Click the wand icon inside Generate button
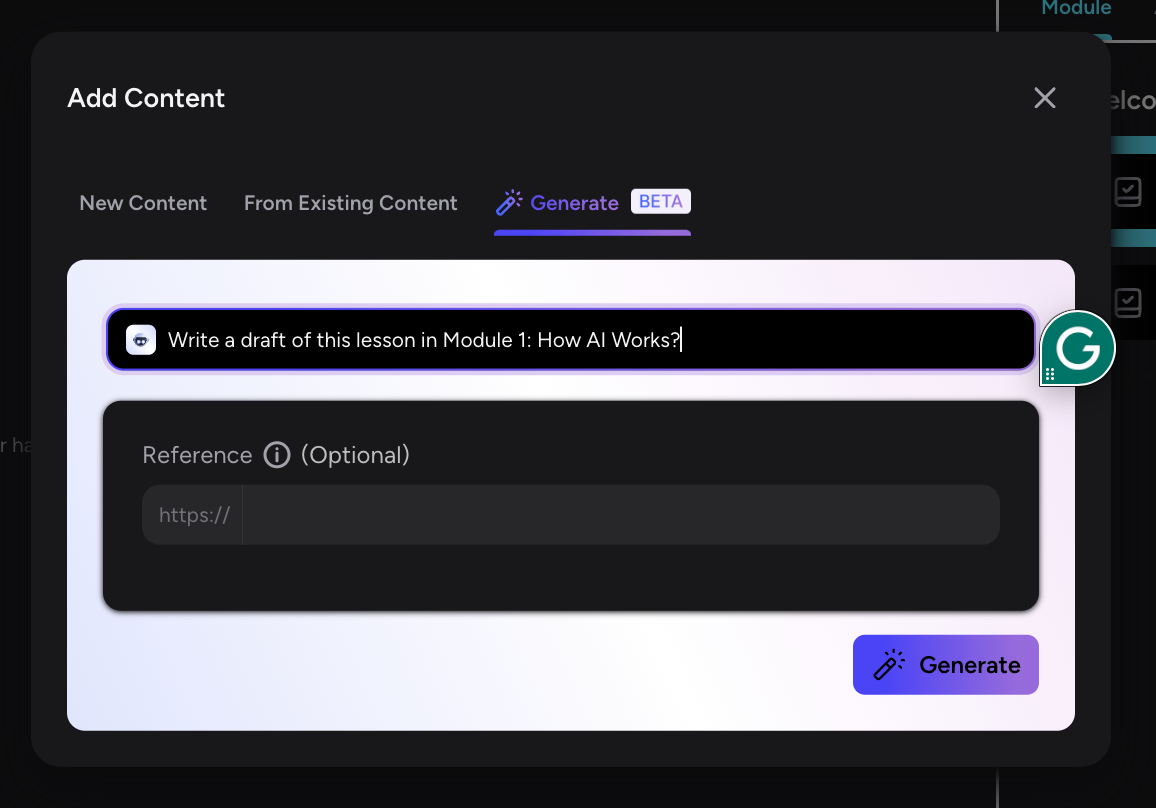The height and width of the screenshot is (808, 1156). pos(888,665)
